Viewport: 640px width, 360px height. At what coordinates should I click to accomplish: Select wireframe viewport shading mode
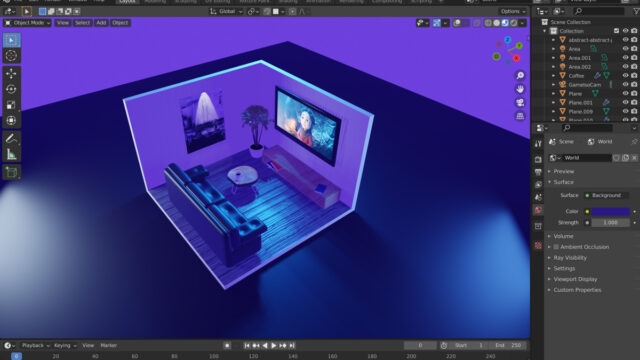point(488,23)
